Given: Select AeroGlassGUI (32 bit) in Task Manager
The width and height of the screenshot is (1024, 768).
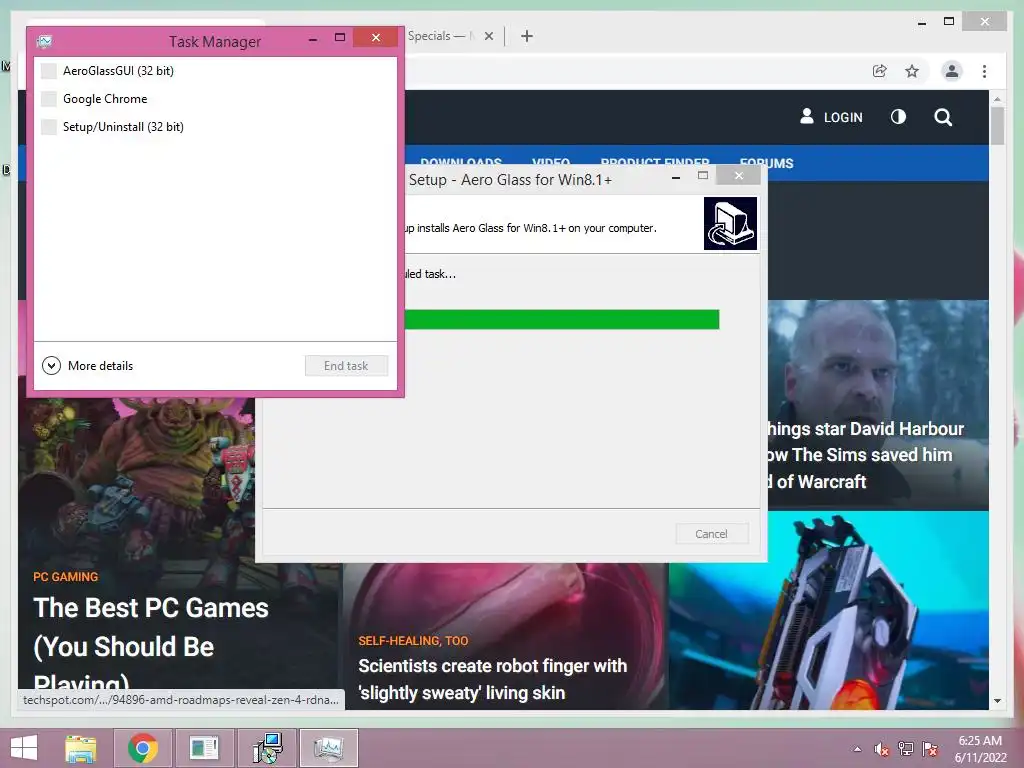Looking at the screenshot, I should tap(215, 71).
